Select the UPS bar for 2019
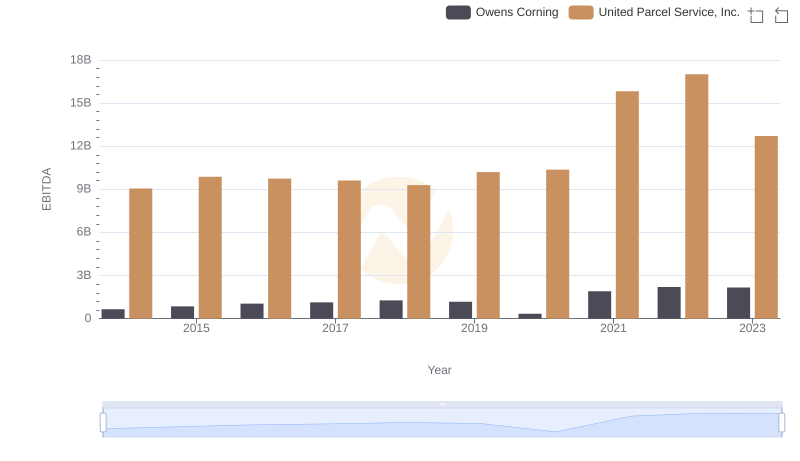 488,245
